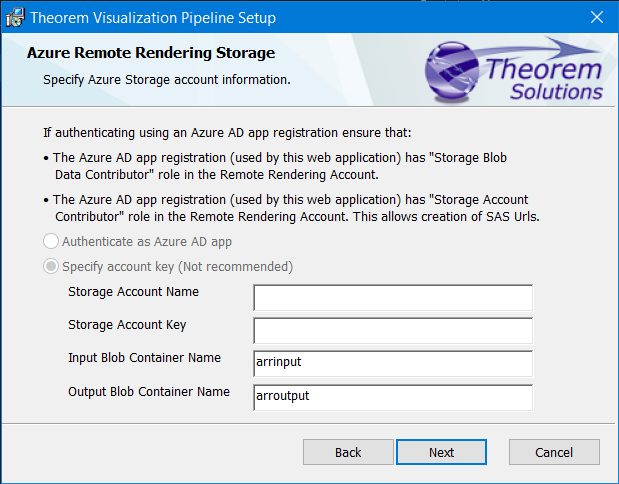Cancel the installation wizard

[553, 452]
